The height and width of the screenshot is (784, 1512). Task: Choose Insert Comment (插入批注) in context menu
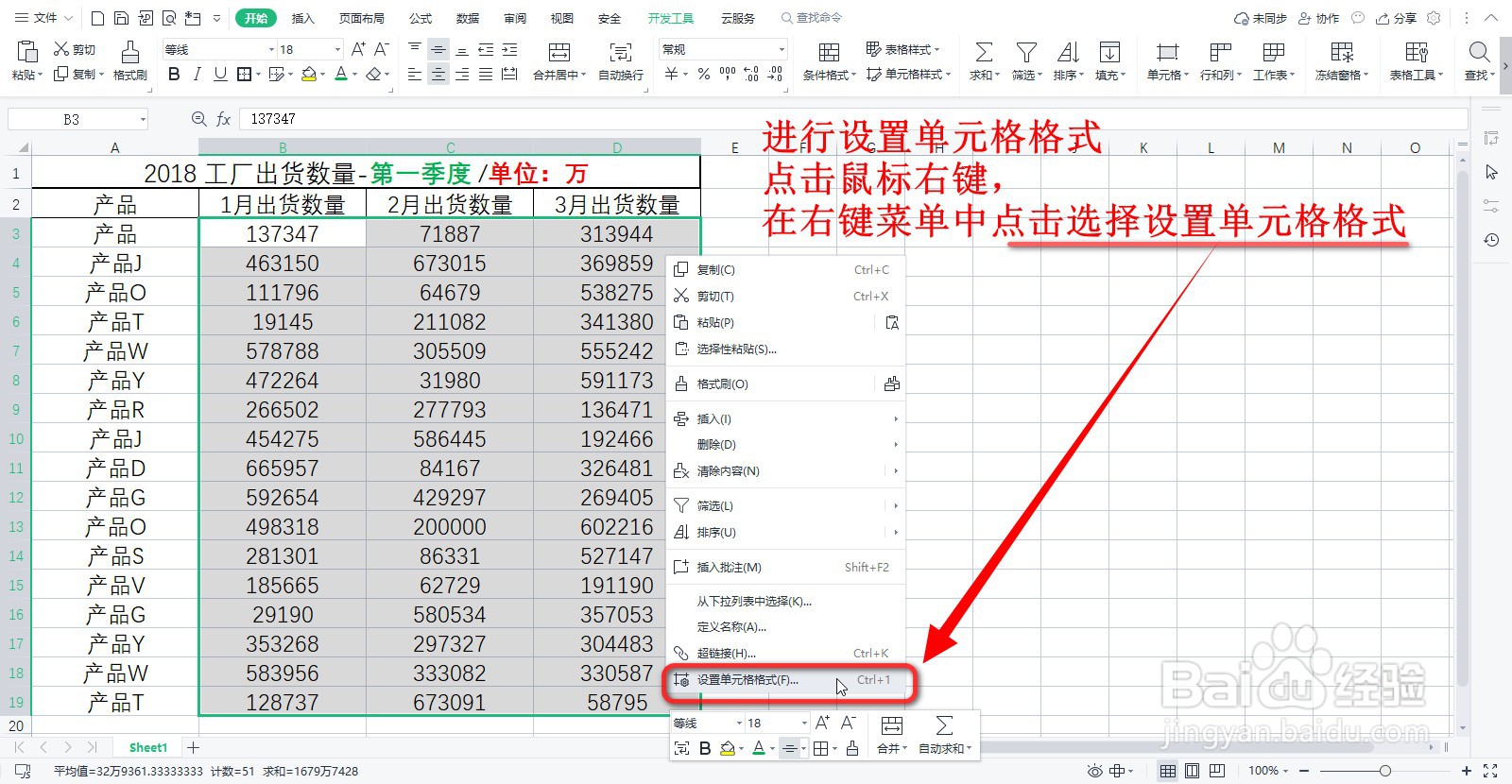785,567
